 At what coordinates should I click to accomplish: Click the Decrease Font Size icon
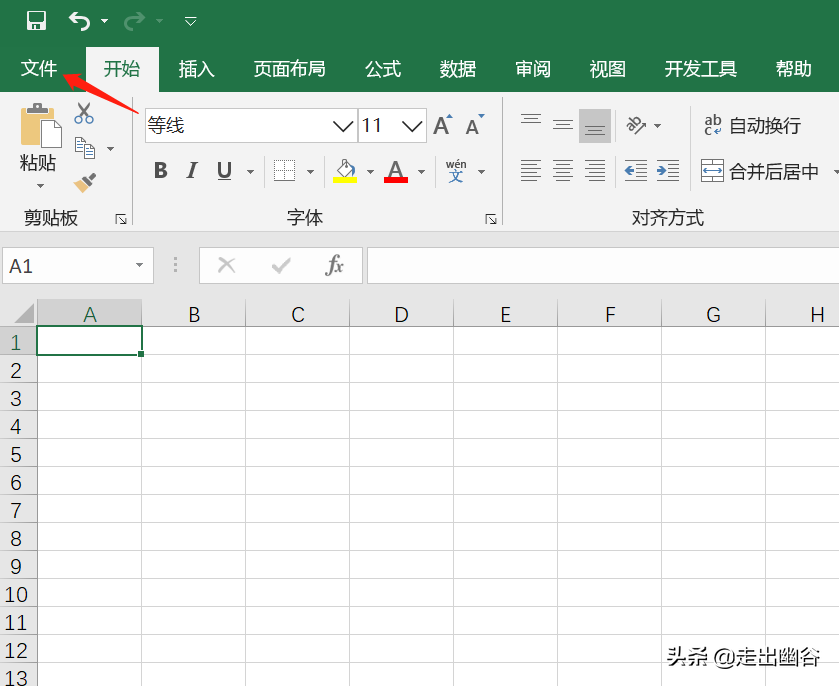(475, 125)
